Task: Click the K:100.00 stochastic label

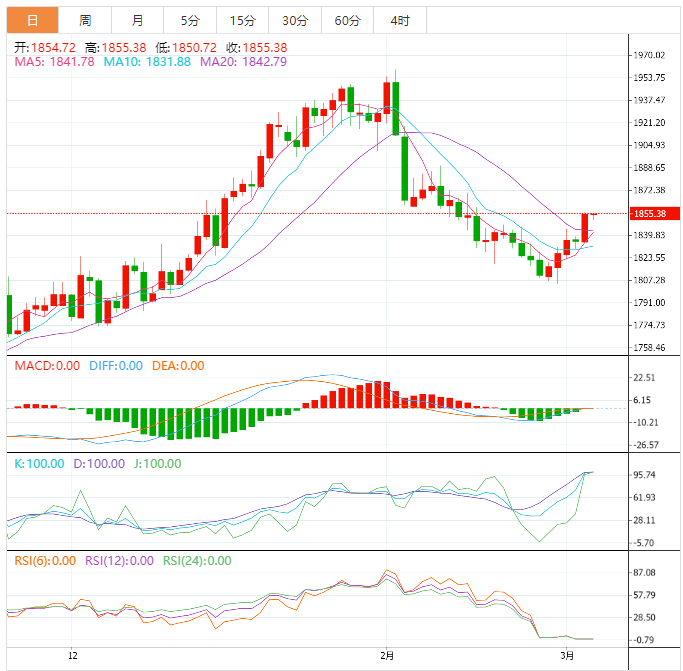Action: coord(36,463)
